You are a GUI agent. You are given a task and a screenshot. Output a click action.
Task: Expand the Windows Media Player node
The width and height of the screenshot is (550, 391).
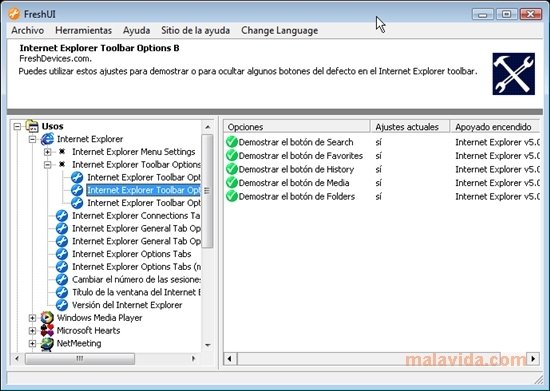click(32, 318)
